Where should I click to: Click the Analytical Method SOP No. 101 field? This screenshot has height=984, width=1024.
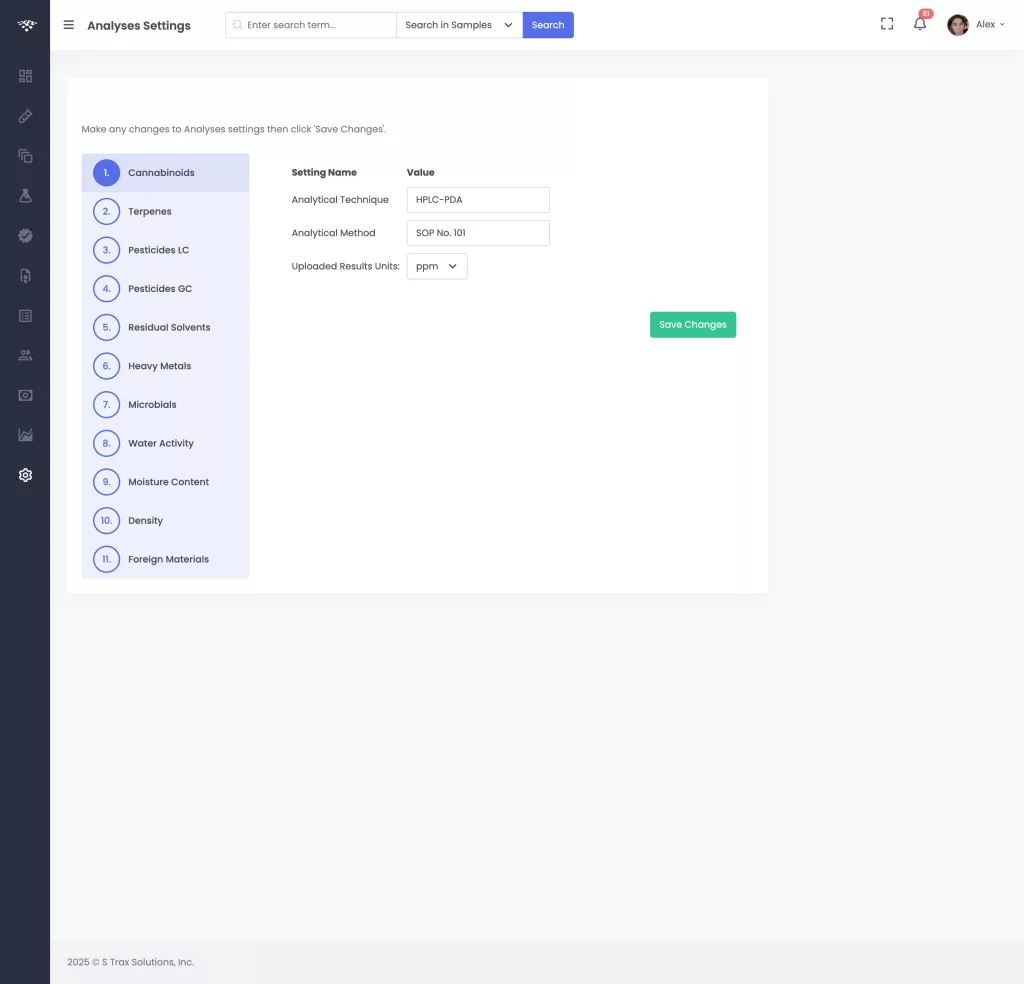(478, 233)
